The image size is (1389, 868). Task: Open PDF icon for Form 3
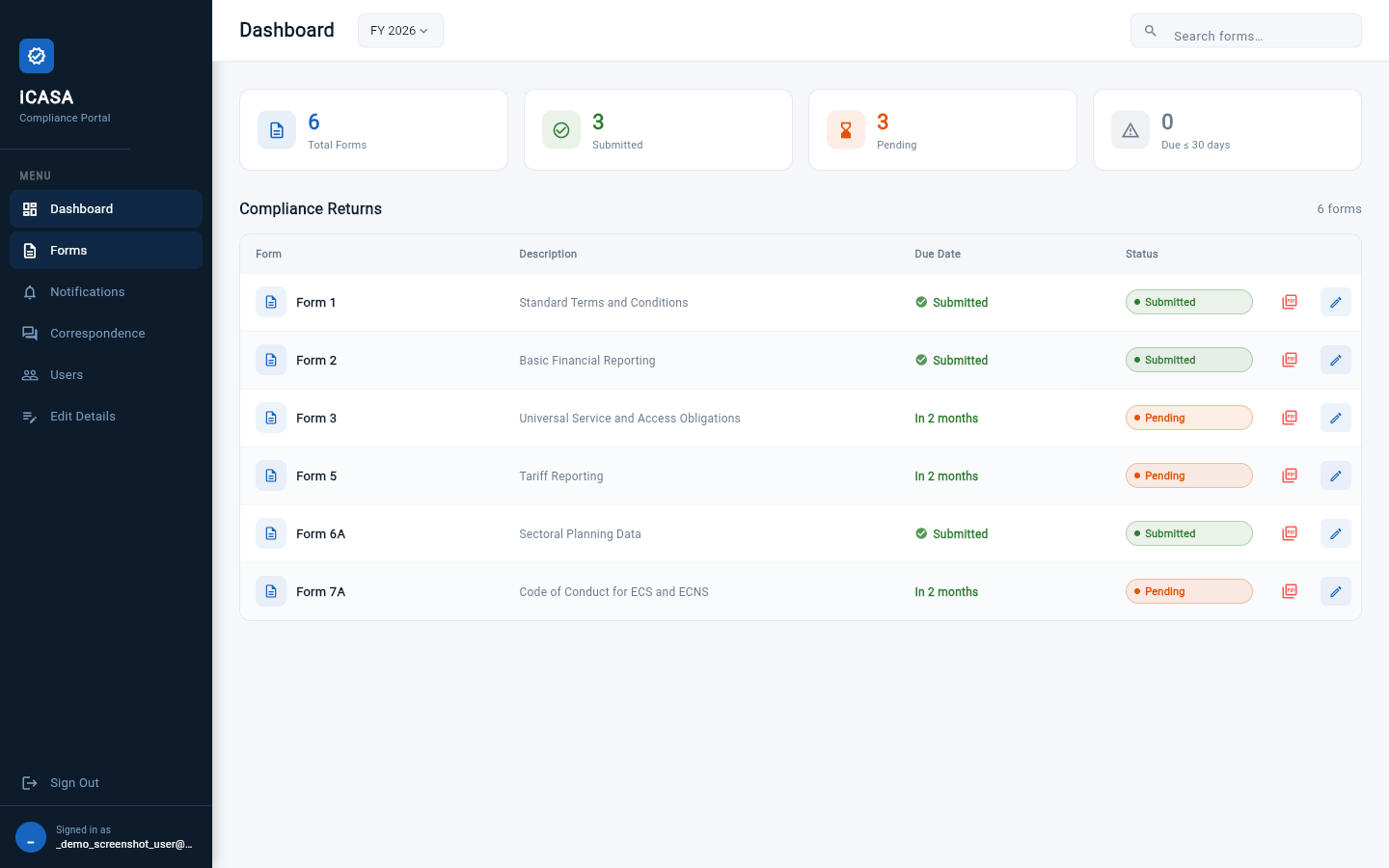[x=1290, y=418]
